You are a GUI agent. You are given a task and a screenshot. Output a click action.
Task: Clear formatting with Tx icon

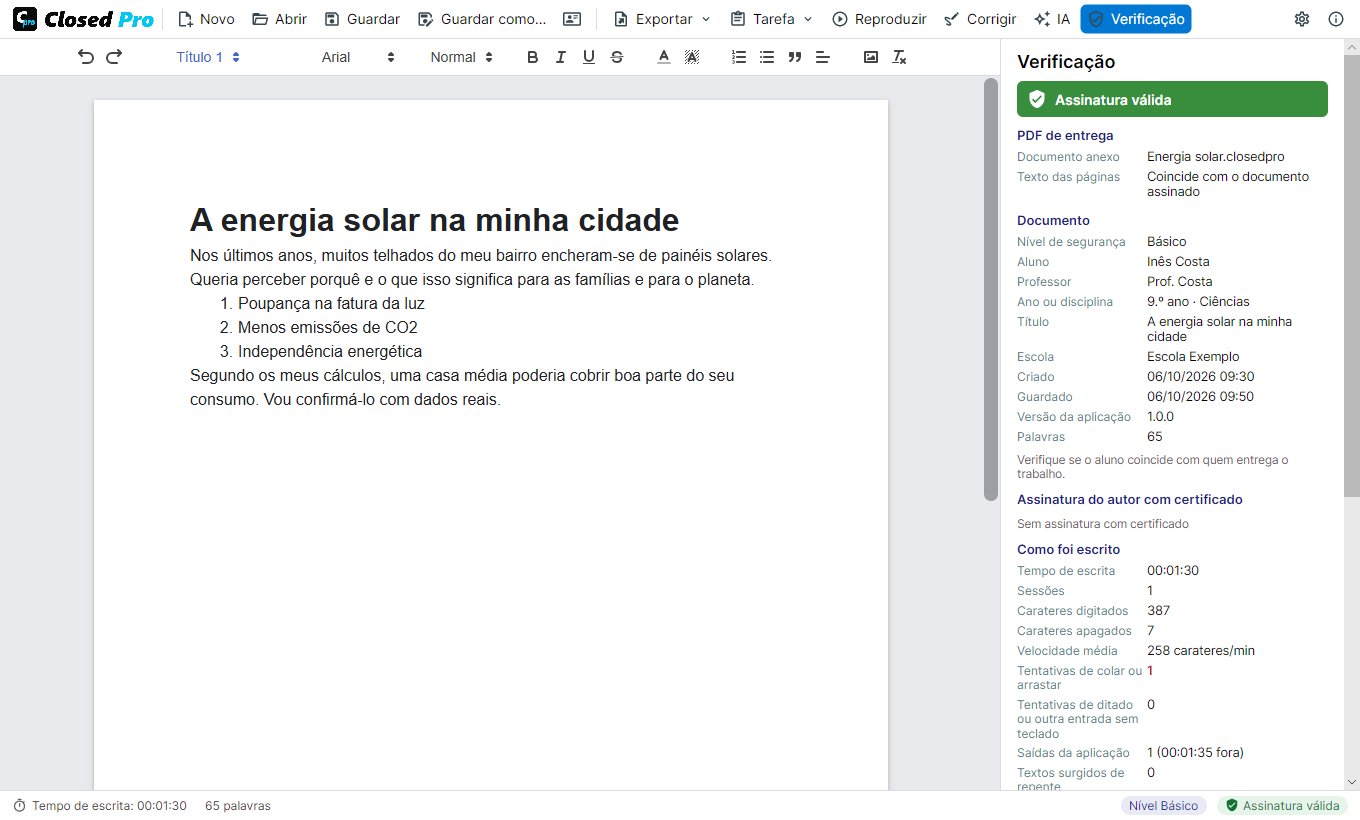point(899,57)
